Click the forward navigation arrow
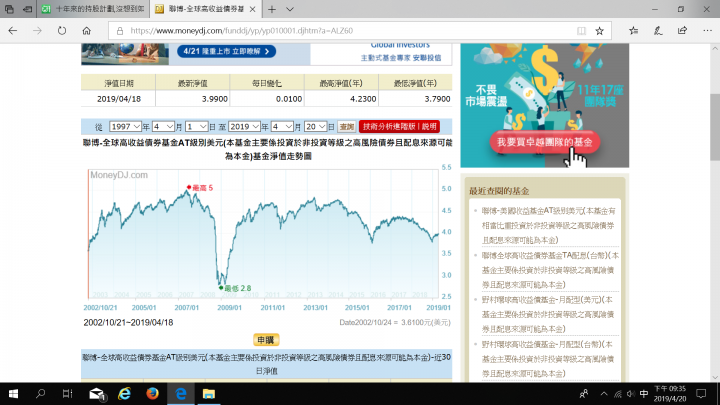 point(37,31)
